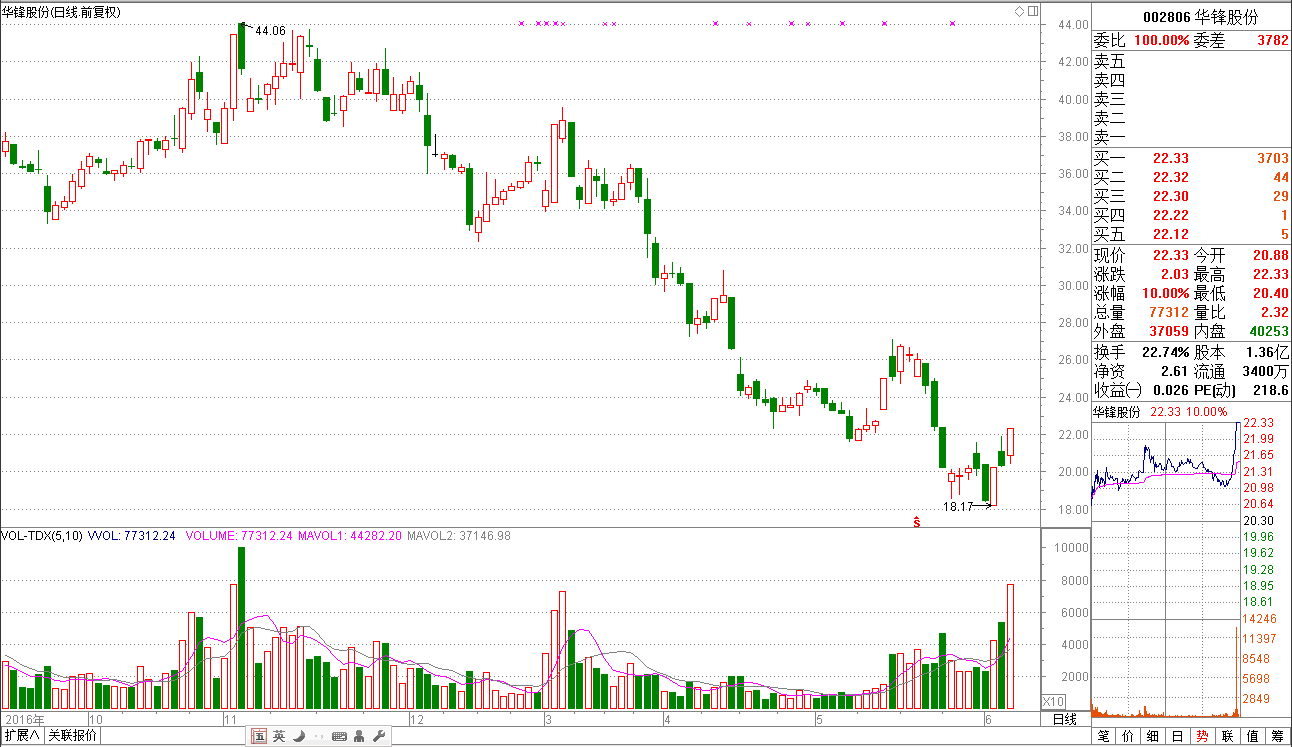Click the 总量 77312 value
The width and height of the screenshot is (1292, 747).
(1170, 313)
